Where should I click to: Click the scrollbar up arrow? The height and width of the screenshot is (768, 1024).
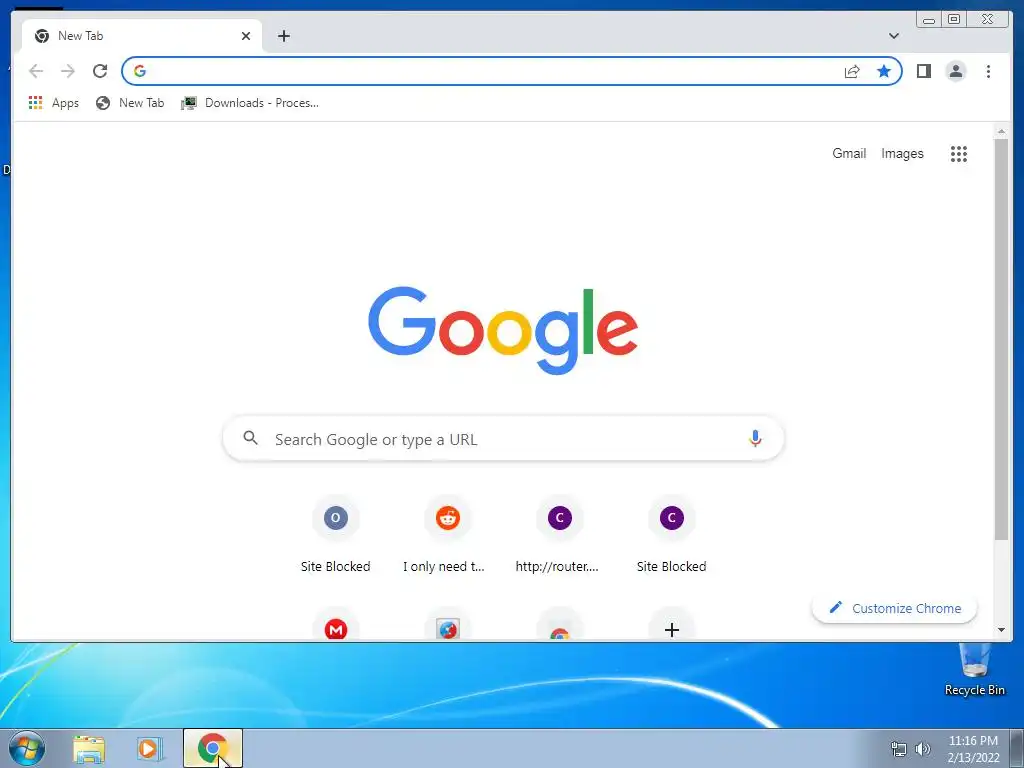[x=1001, y=132]
